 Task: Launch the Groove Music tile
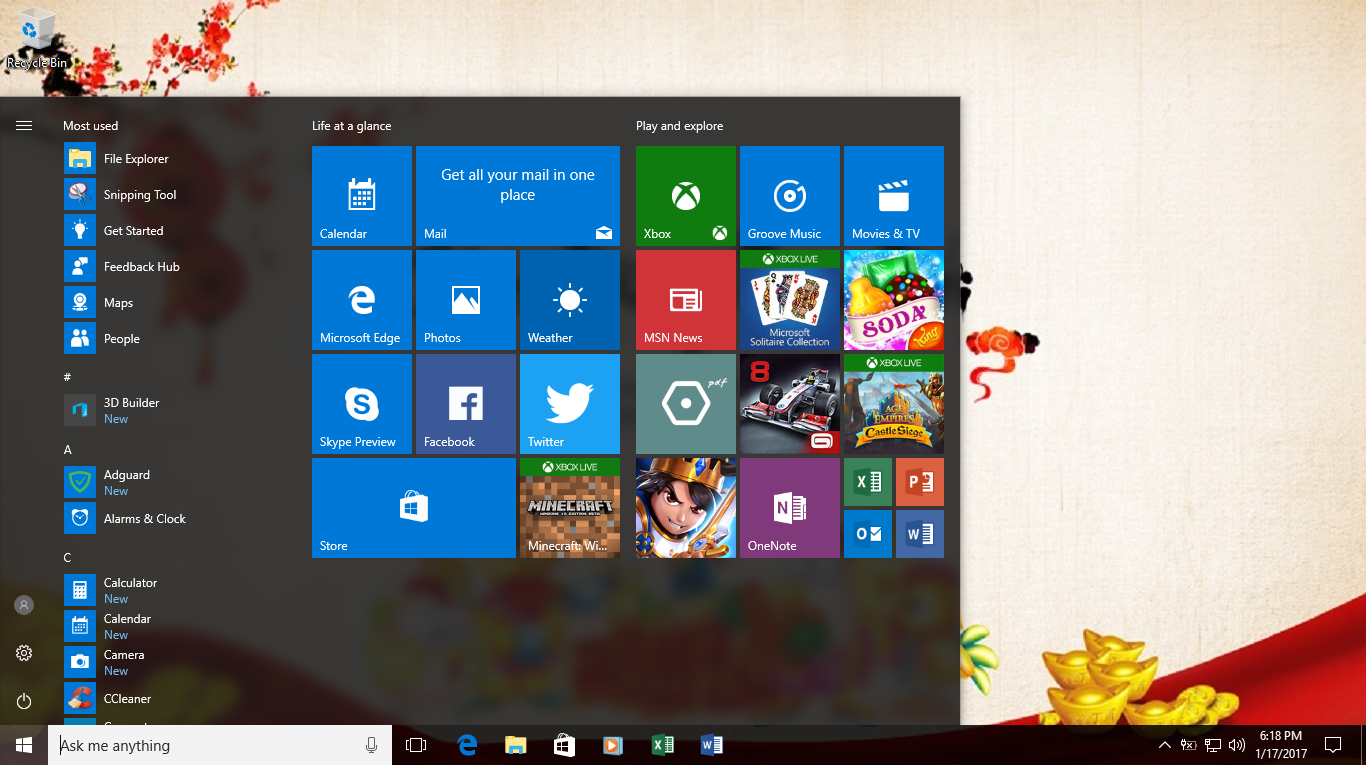[790, 196]
